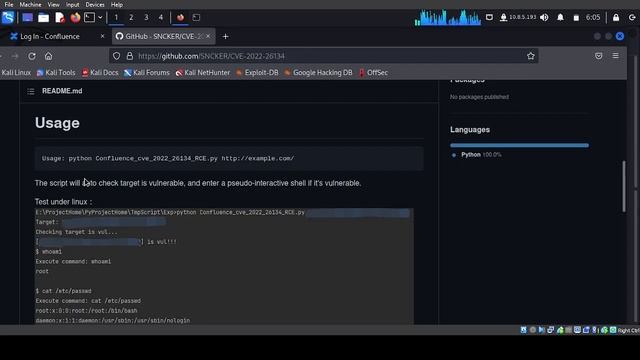Click the 6:05 panel clock
This screenshot has height=360, width=640.
coord(593,18)
